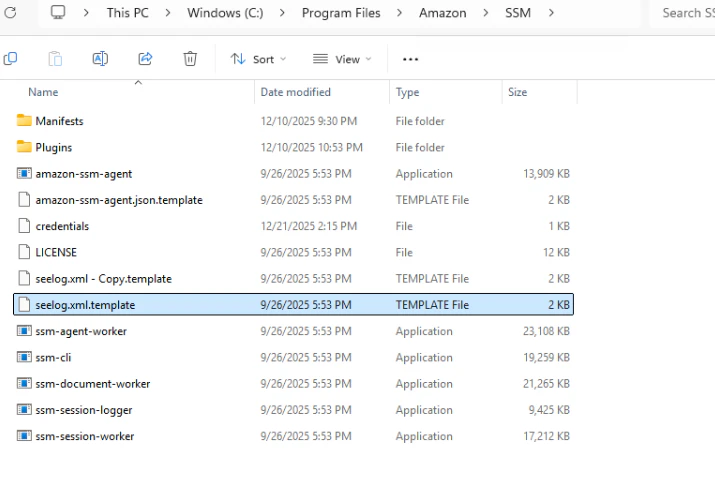Click the Delete trash icon
This screenshot has height=480, width=715.
(190, 59)
